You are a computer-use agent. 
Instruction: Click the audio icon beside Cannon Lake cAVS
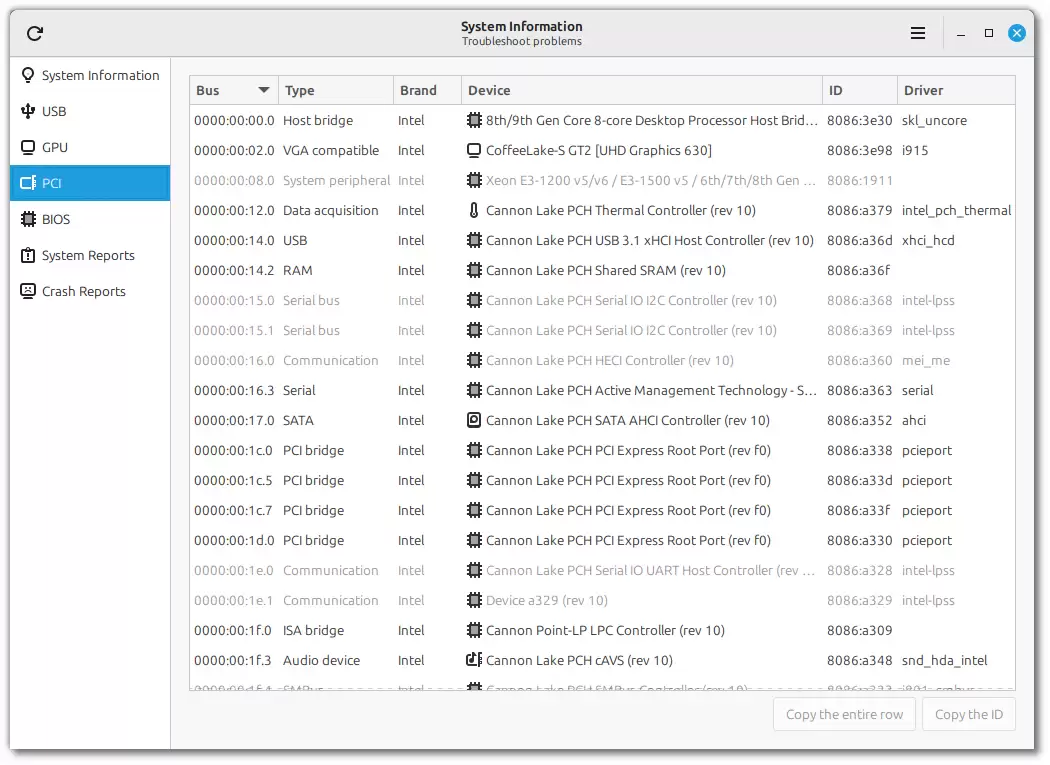tap(474, 661)
